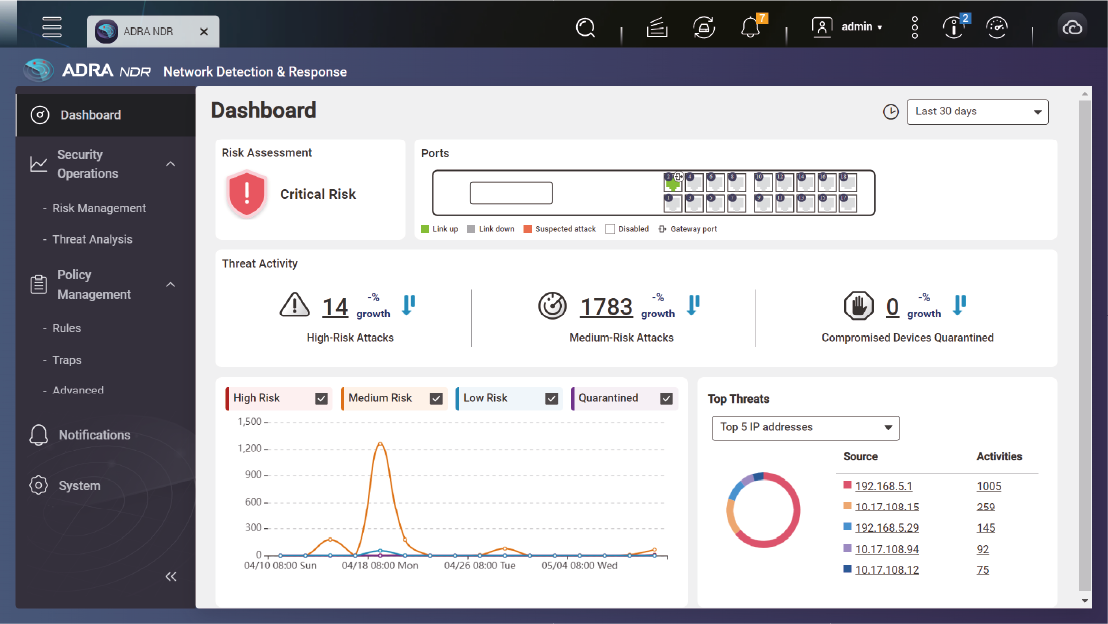Open source IP 192.168.5.1

[883, 486]
